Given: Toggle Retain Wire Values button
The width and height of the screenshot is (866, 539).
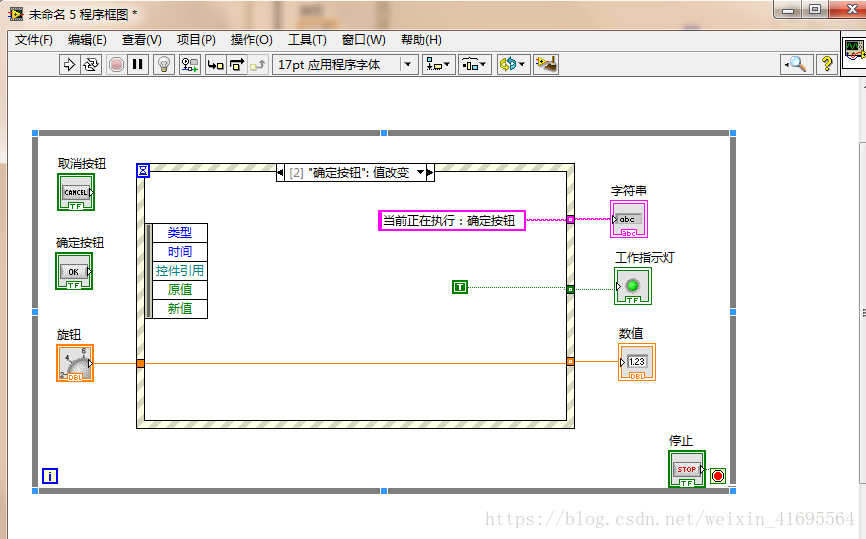Looking at the screenshot, I should (x=190, y=64).
